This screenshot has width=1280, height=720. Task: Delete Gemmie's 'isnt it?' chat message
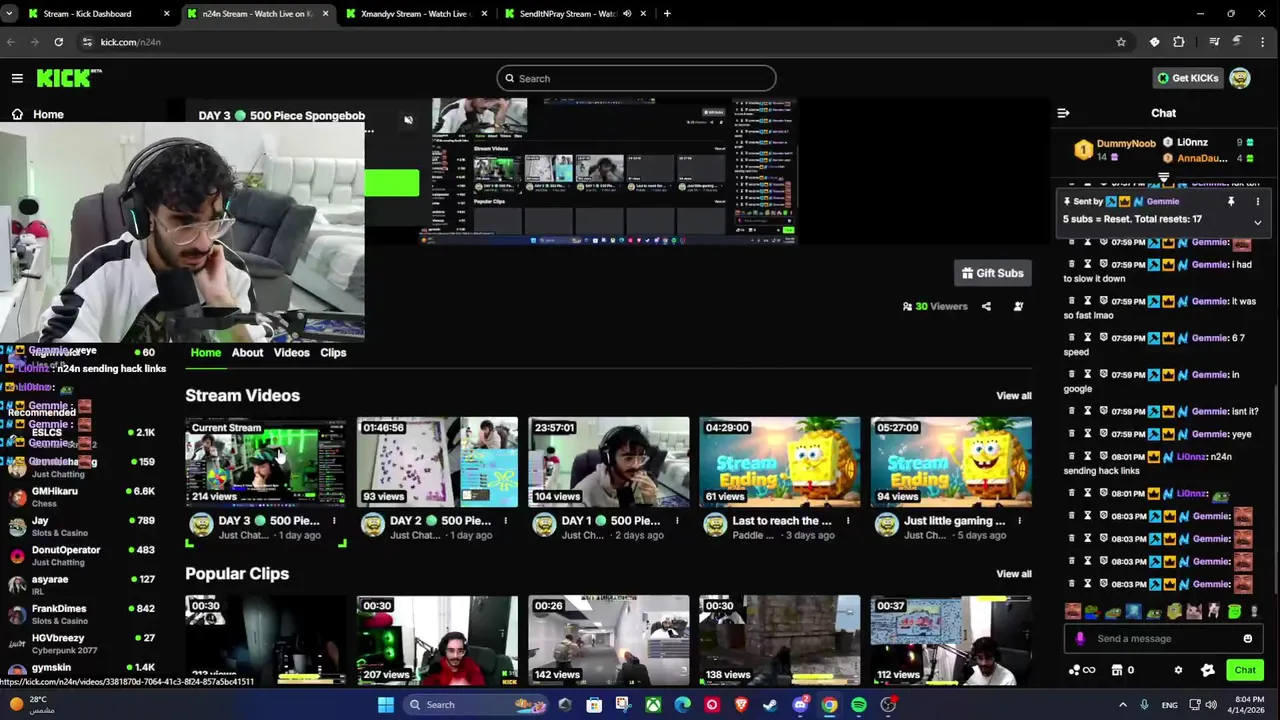[1072, 411]
